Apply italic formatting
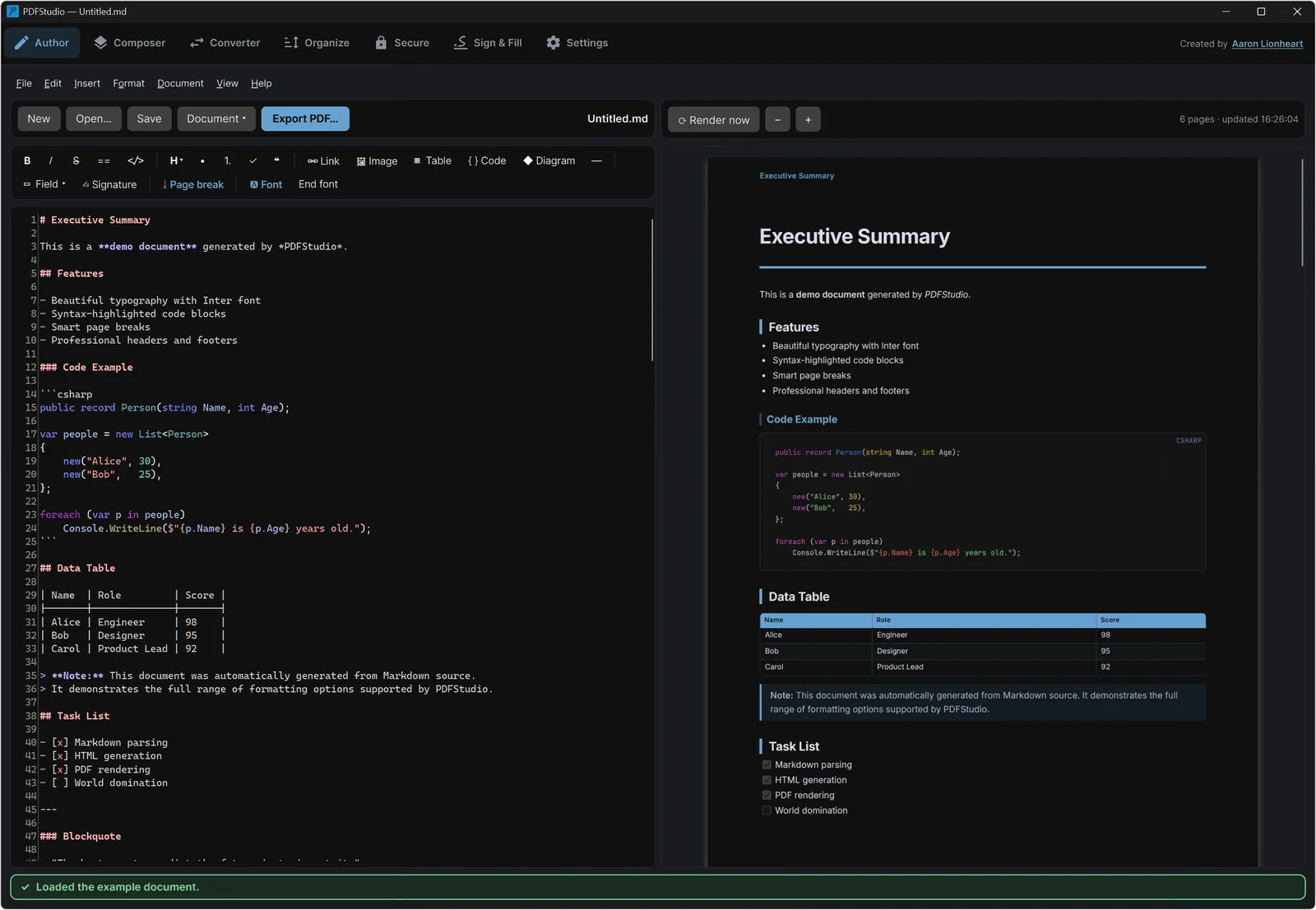The width and height of the screenshot is (1316, 910). click(51, 161)
